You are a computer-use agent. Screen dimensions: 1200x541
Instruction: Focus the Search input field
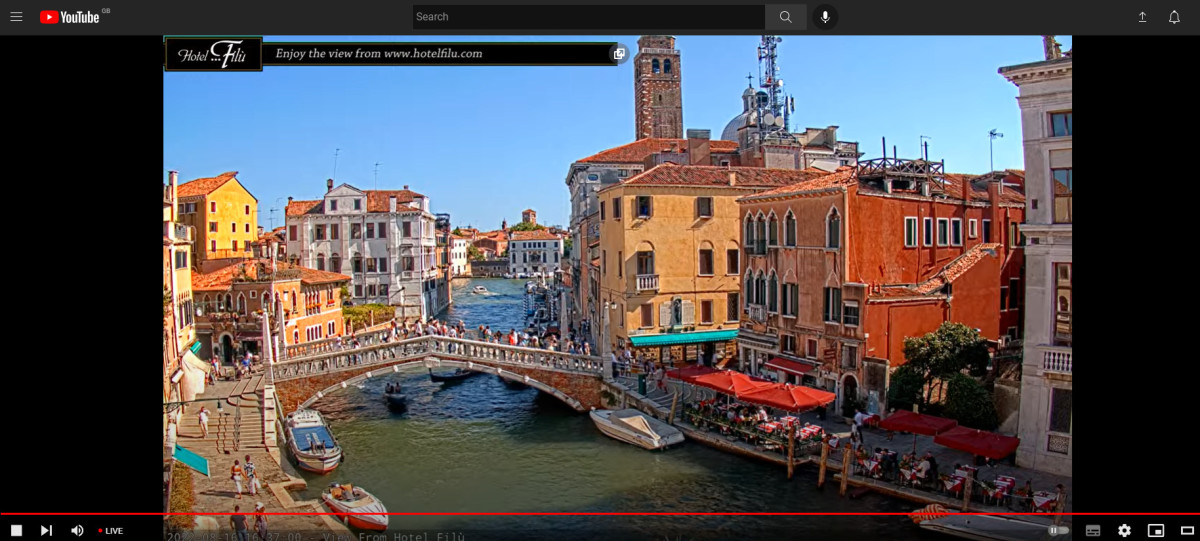click(589, 17)
